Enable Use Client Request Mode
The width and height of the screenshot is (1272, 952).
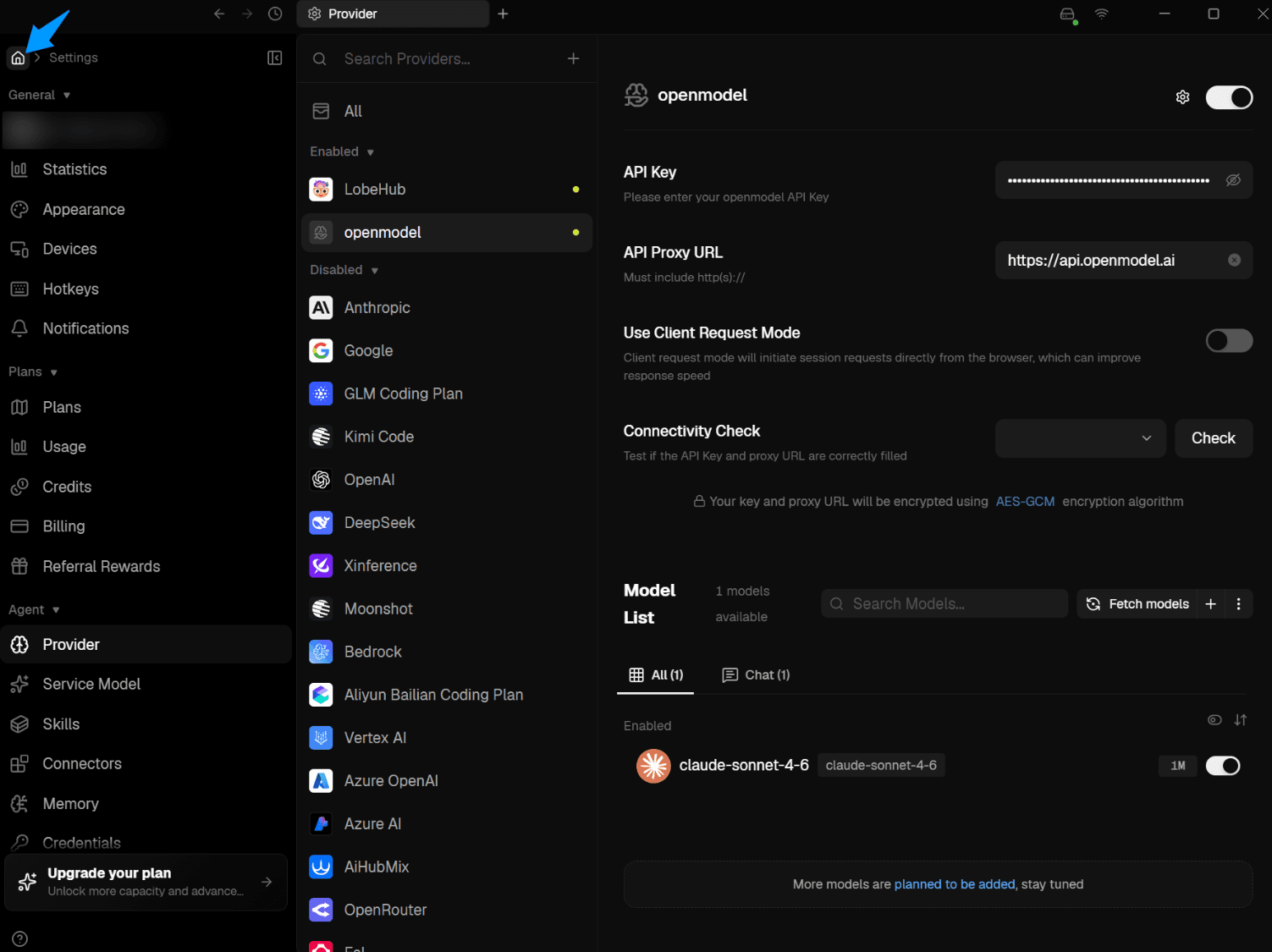tap(1229, 341)
